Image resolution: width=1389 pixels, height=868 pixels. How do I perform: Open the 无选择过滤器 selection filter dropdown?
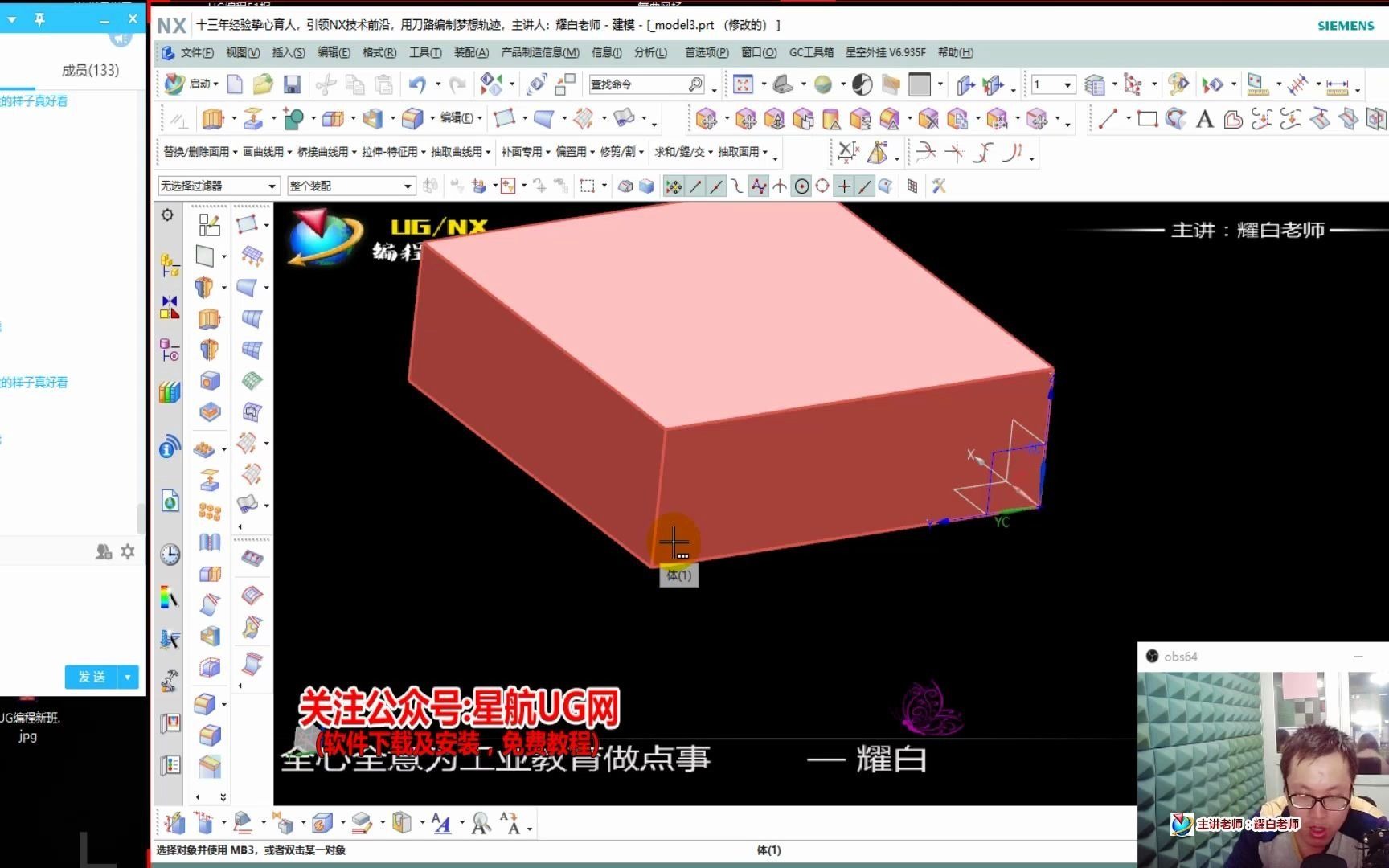pyautogui.click(x=271, y=186)
